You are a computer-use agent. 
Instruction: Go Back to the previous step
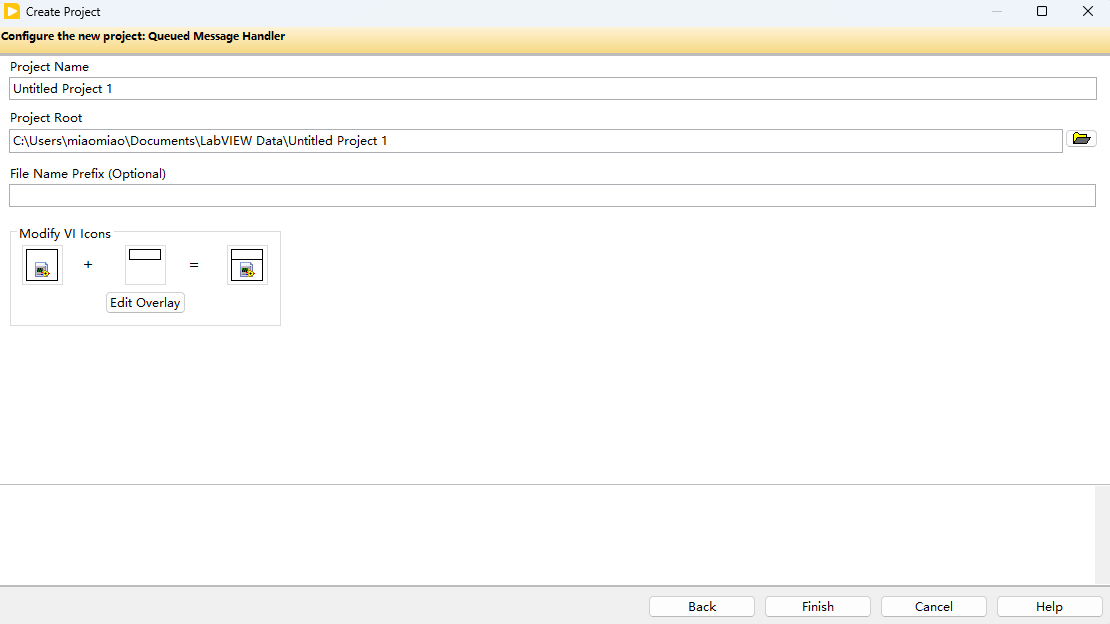(702, 607)
